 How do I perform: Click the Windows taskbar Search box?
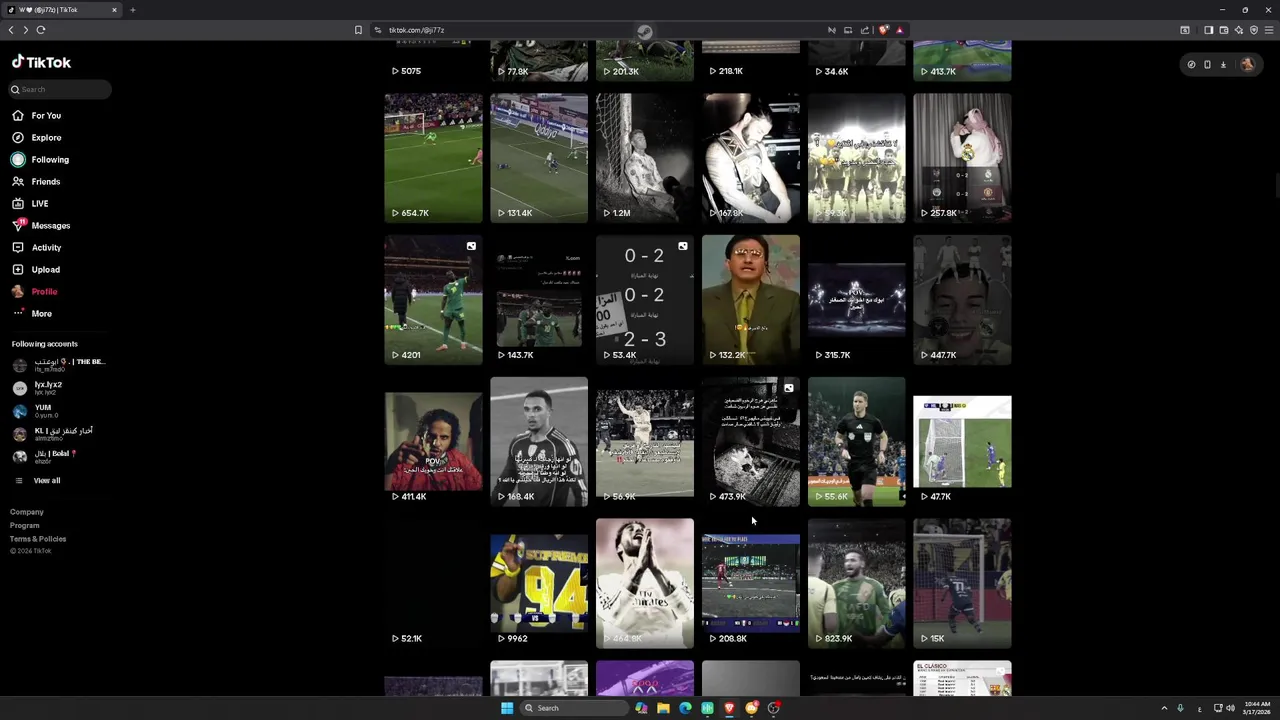tap(575, 708)
